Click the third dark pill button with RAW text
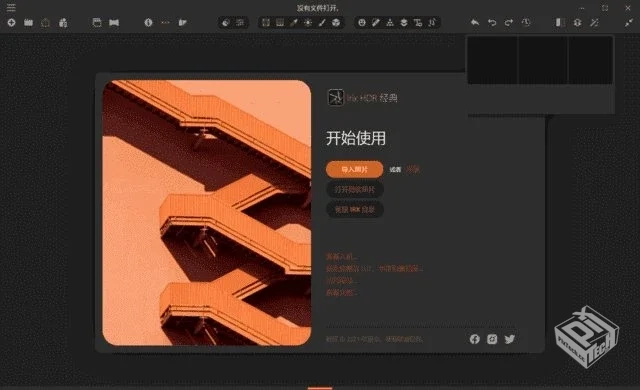 click(x=354, y=209)
